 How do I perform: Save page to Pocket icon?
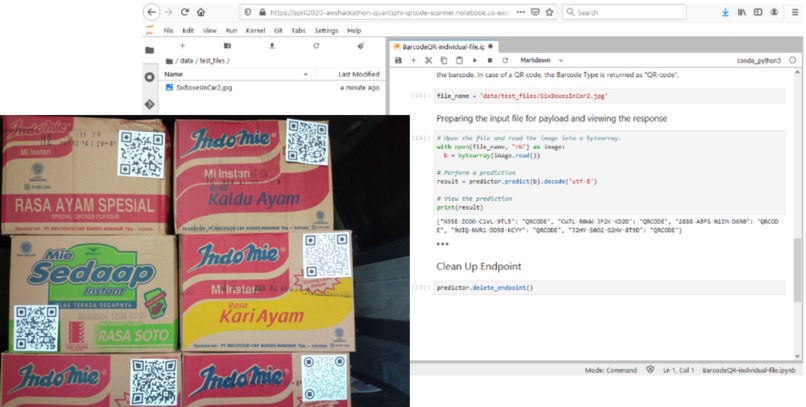(535, 12)
